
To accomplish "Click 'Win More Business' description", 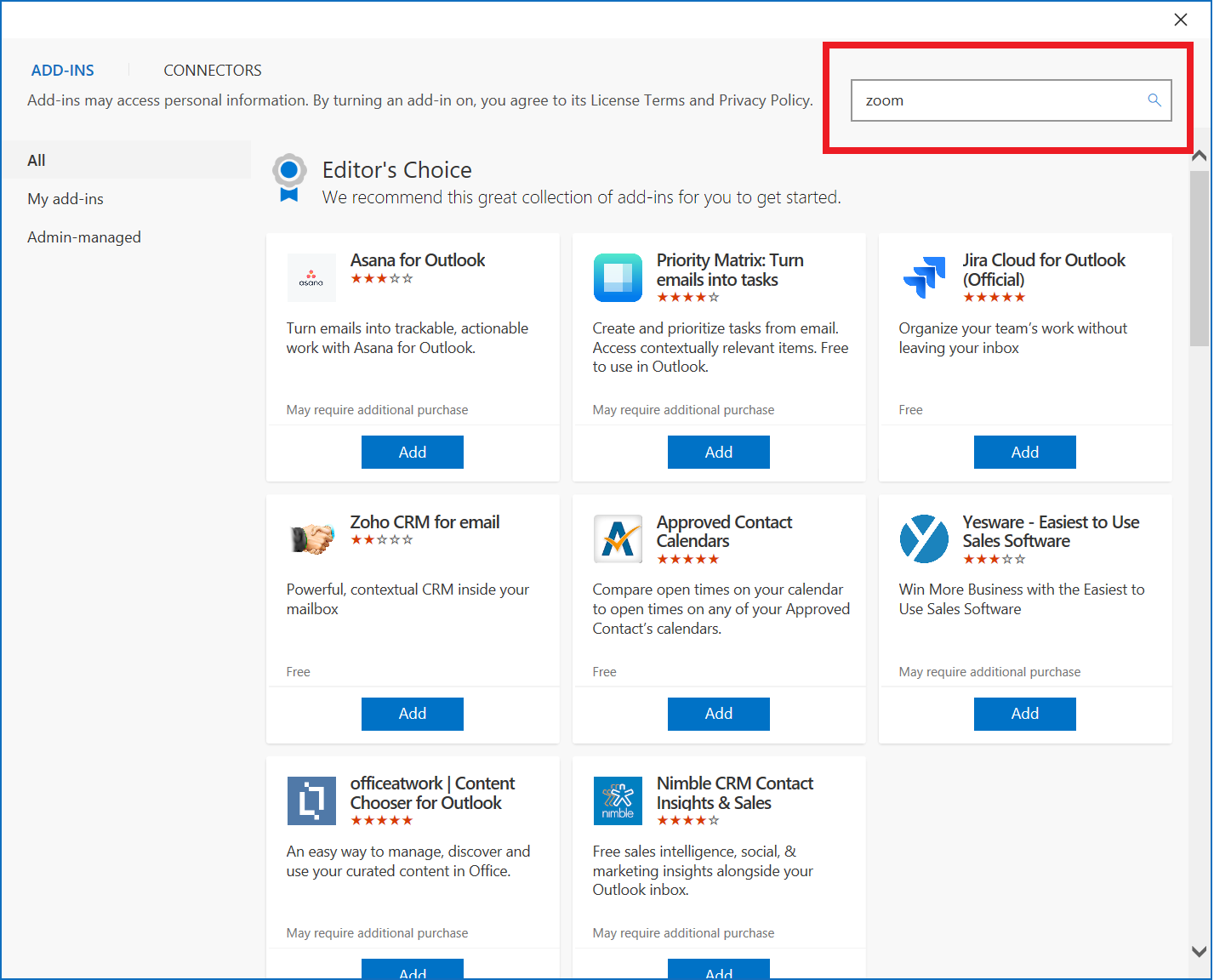I will (1022, 600).
